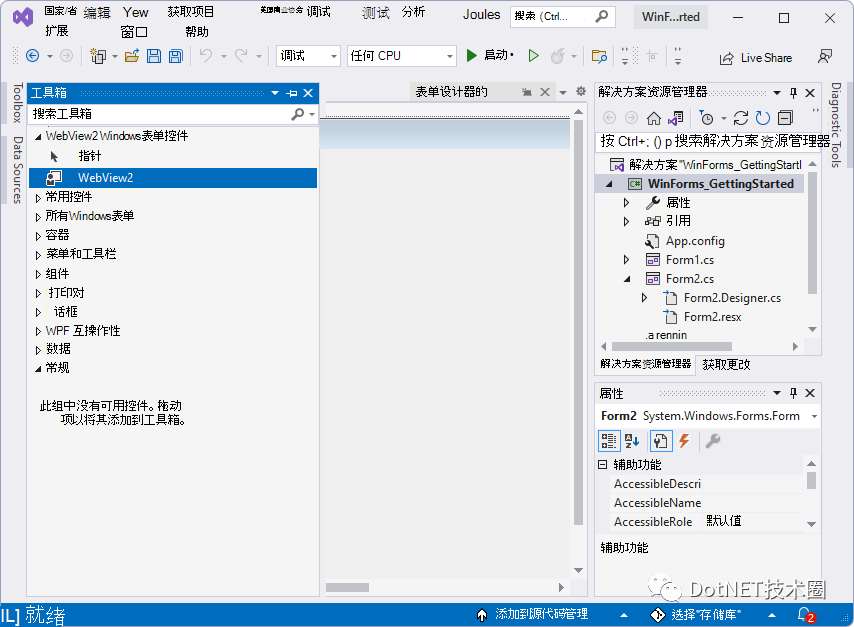Click the notifications bell in status bar

806,615
